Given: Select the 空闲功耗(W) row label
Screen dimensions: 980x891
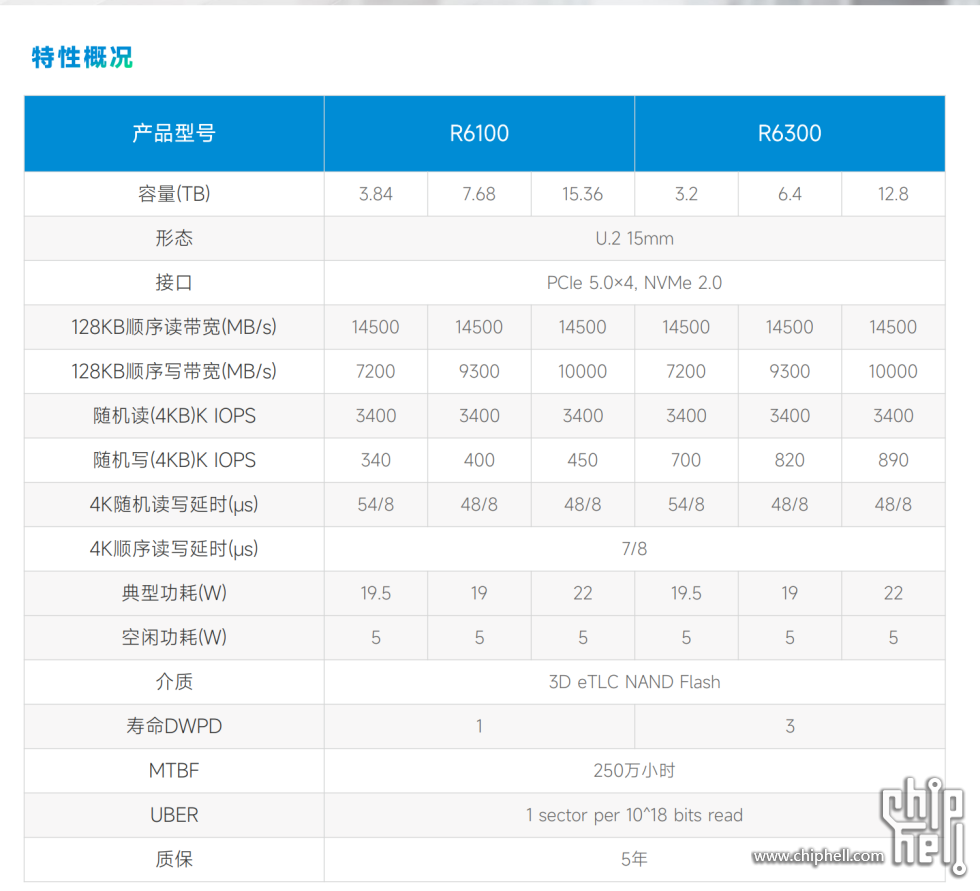Looking at the screenshot, I should [174, 637].
